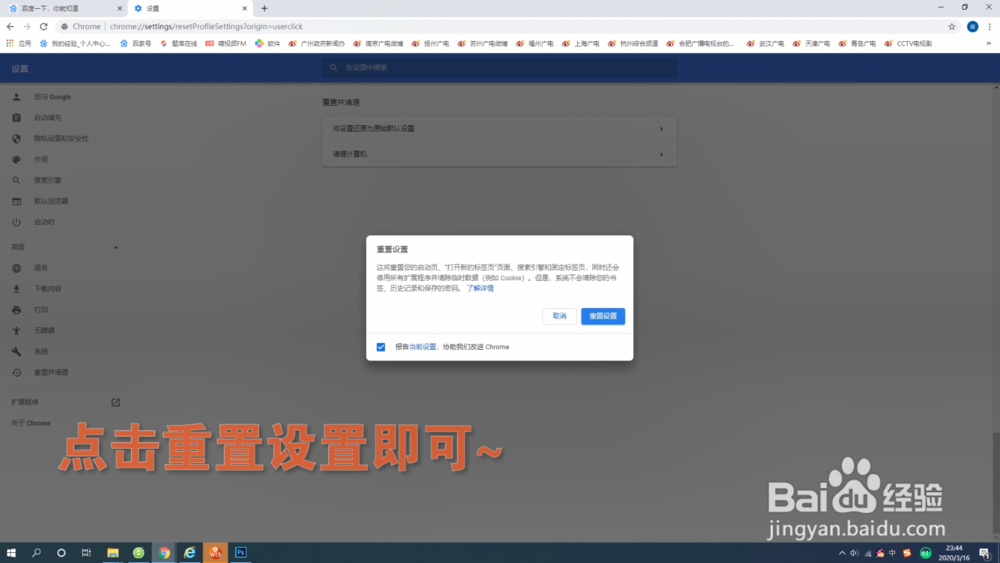The height and width of the screenshot is (563, 1000).
Task: Open Task View on the taskbar
Action: [x=86, y=553]
